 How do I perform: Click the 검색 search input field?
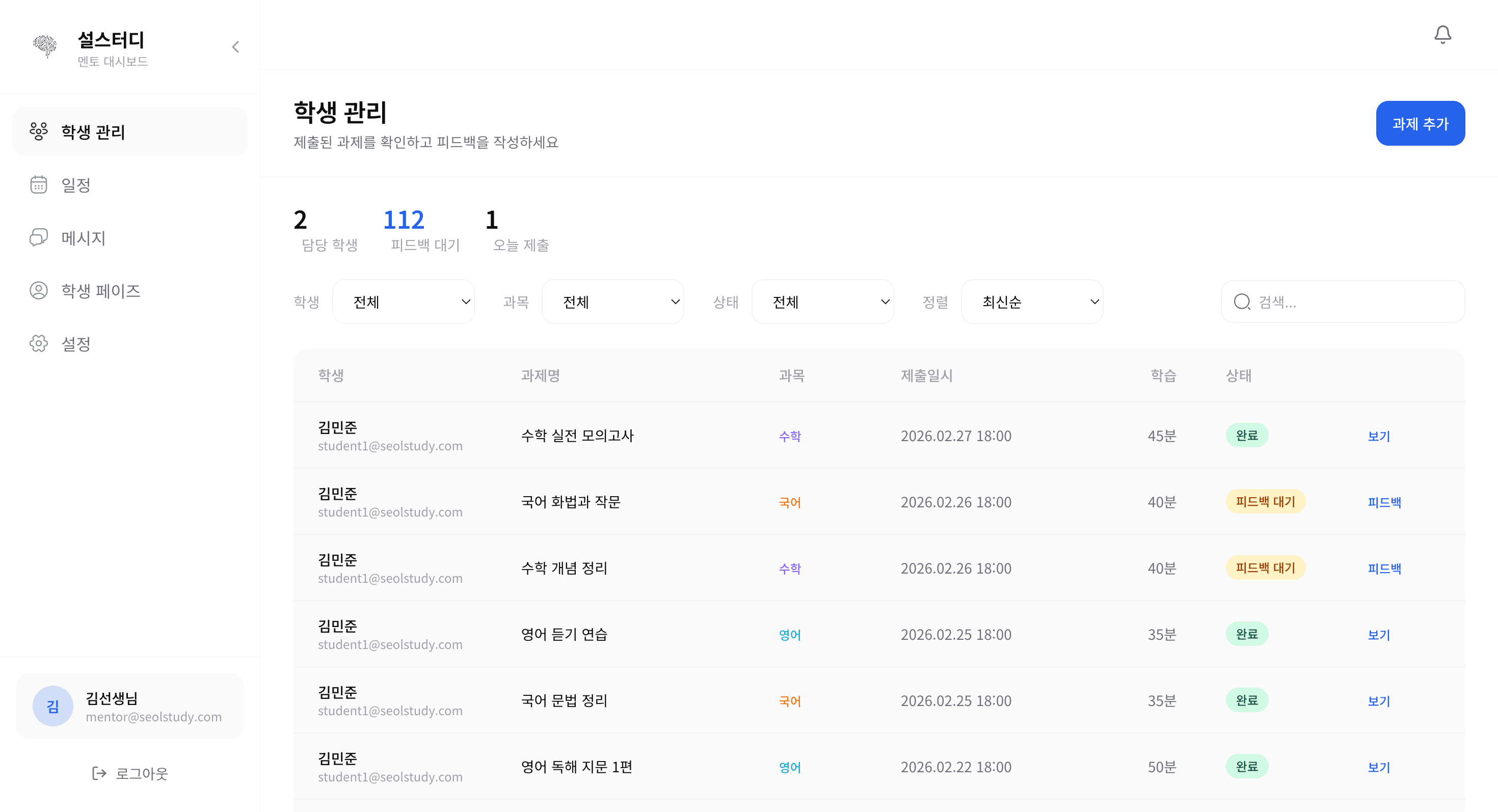click(x=1355, y=302)
